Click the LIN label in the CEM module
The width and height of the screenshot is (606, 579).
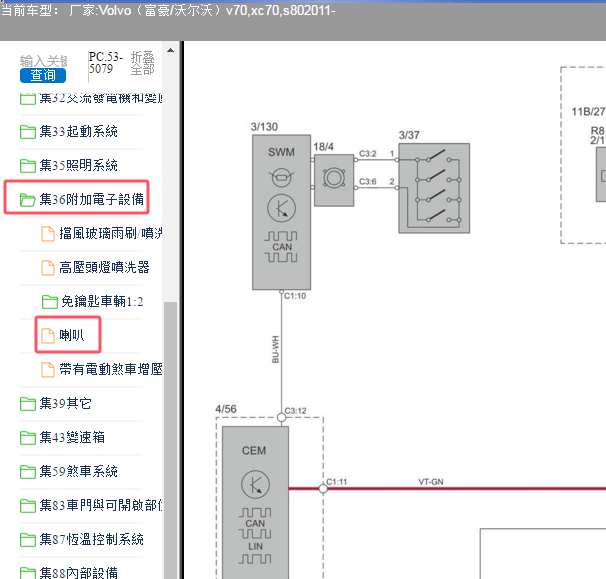(255, 547)
